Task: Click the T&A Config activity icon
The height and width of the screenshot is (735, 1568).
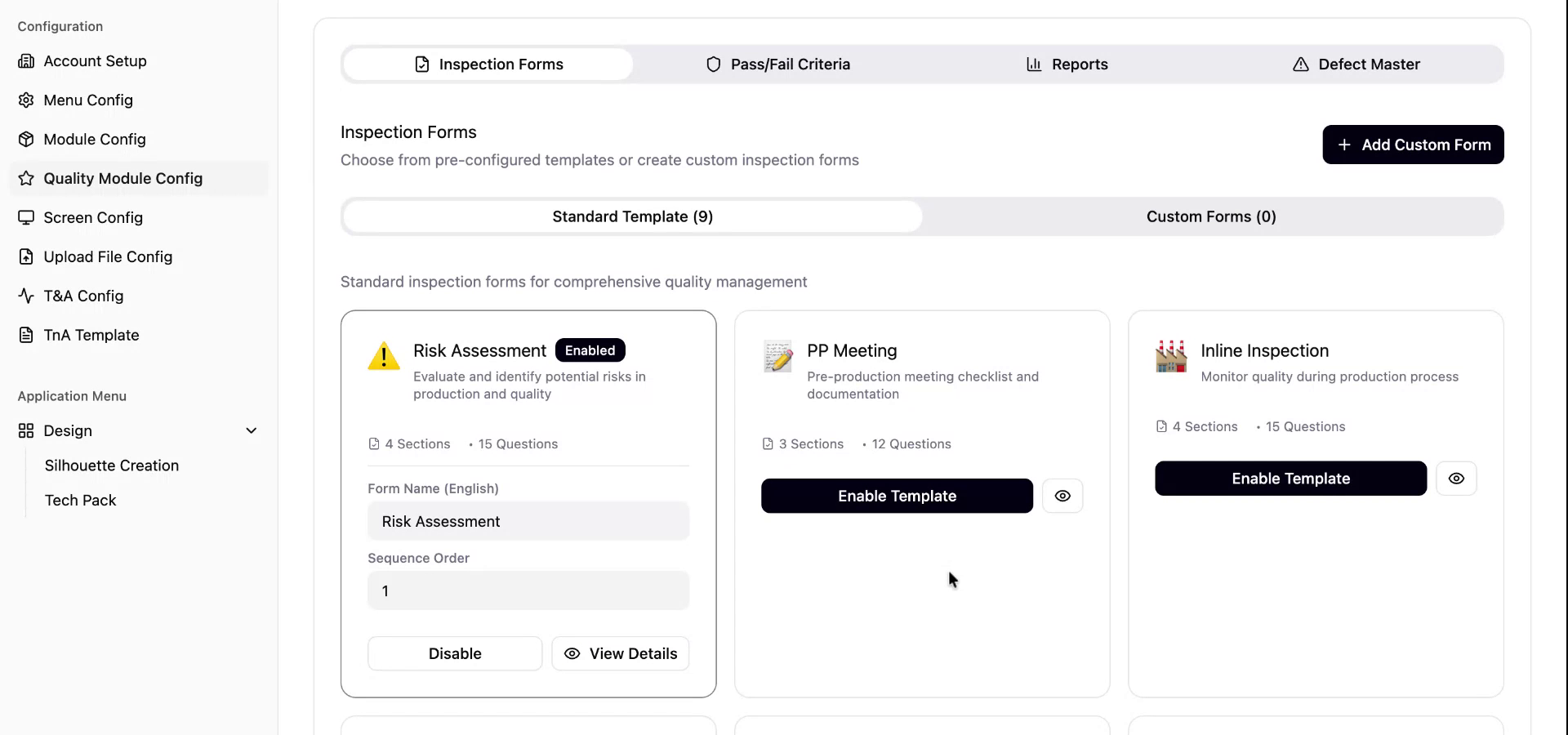Action: (x=26, y=296)
